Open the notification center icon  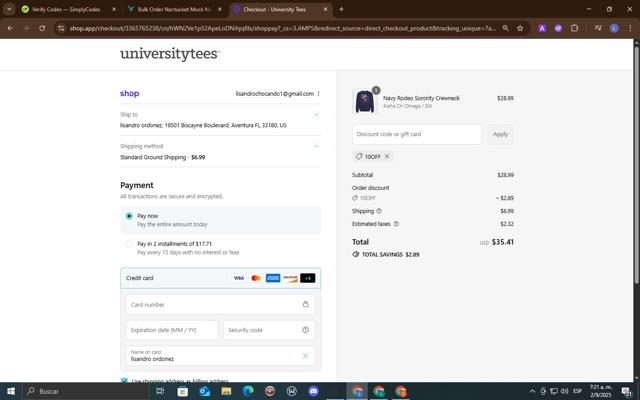coord(627,391)
